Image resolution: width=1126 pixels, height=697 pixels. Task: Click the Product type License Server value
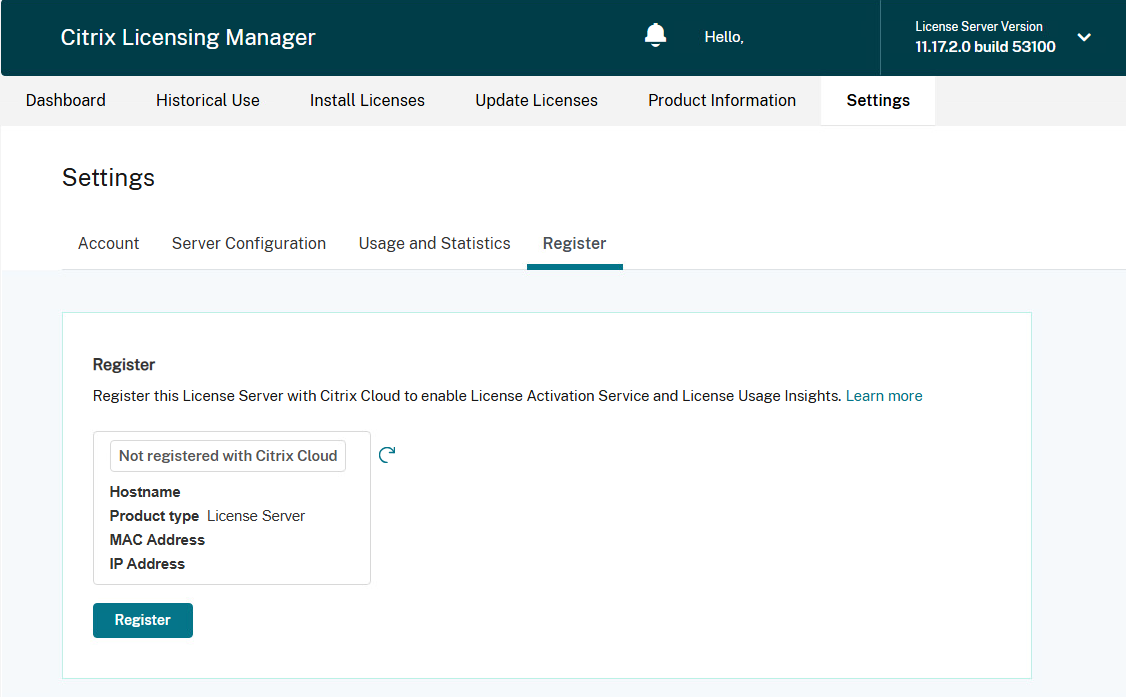pyautogui.click(x=256, y=516)
